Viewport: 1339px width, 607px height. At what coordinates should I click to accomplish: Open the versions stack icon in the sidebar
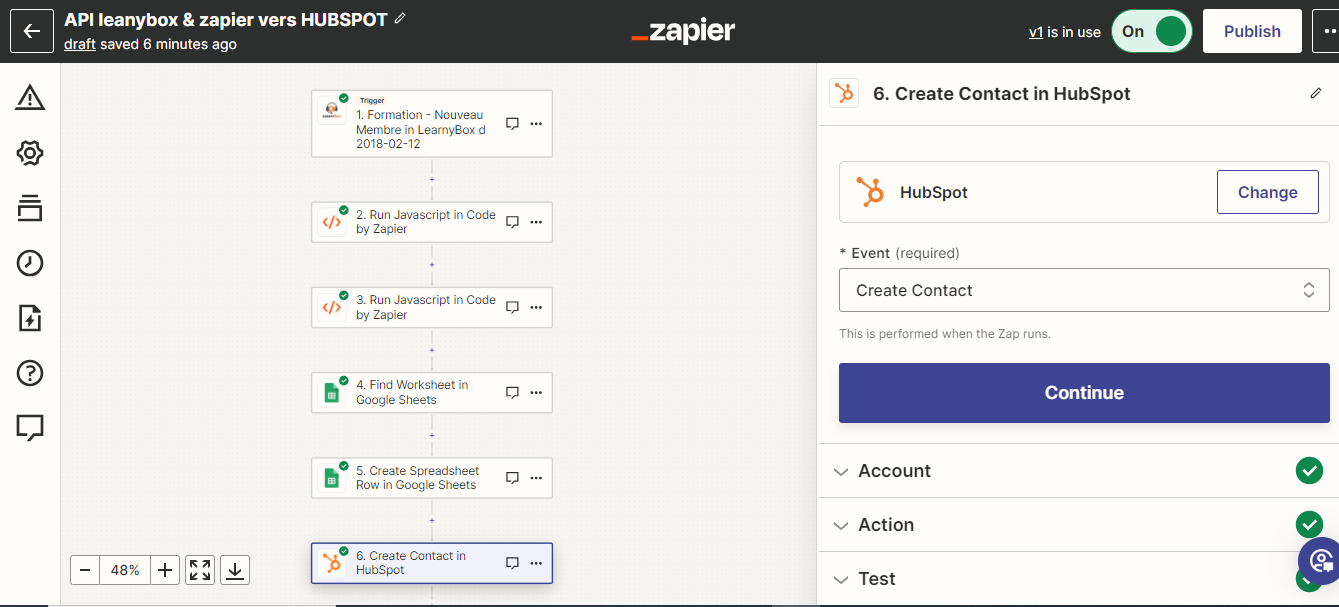30,208
